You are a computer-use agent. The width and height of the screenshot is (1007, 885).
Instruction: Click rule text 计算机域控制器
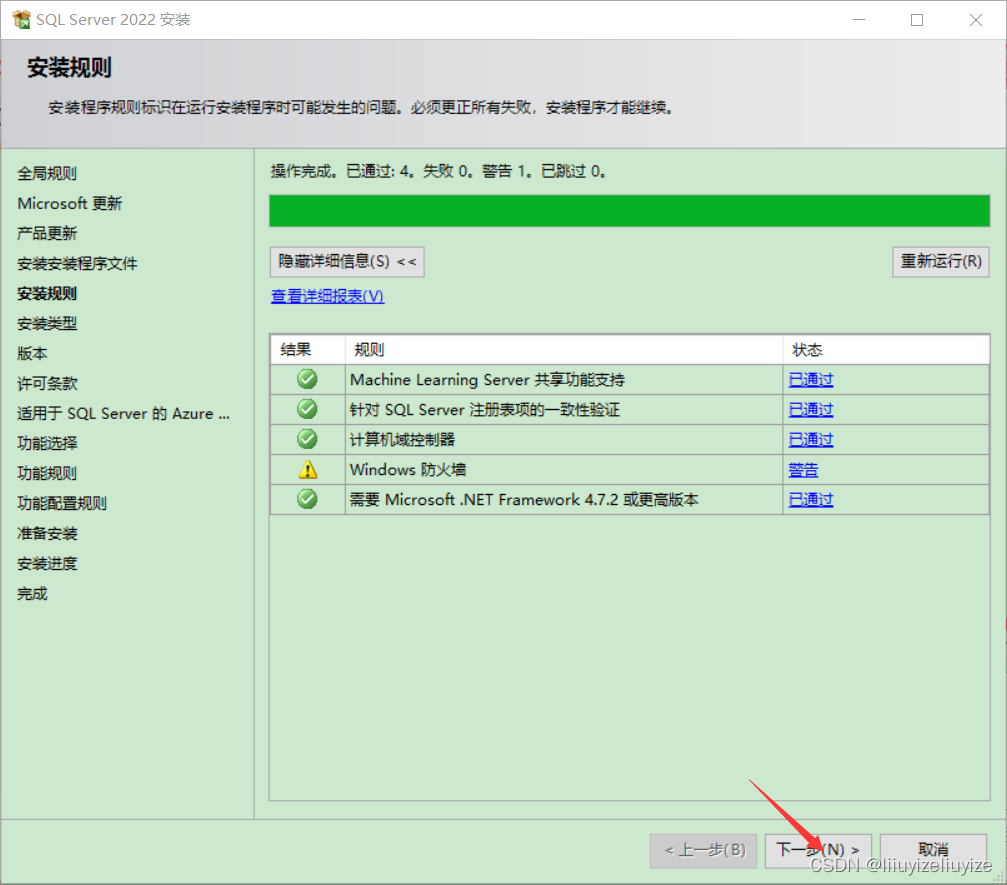(x=403, y=439)
